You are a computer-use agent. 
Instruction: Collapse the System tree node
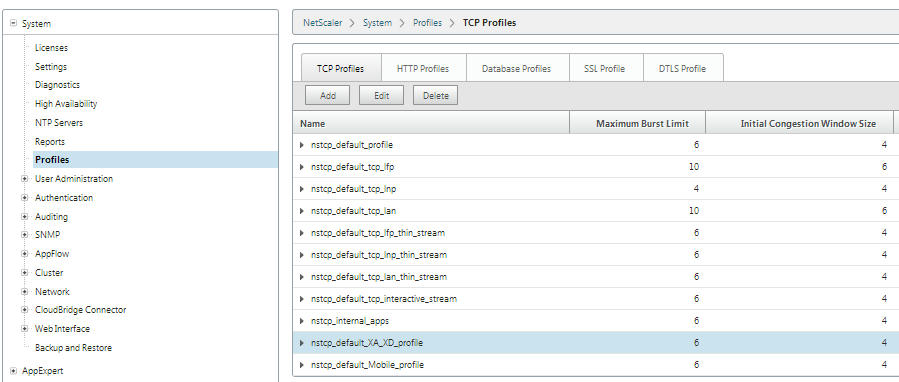click(x=14, y=24)
